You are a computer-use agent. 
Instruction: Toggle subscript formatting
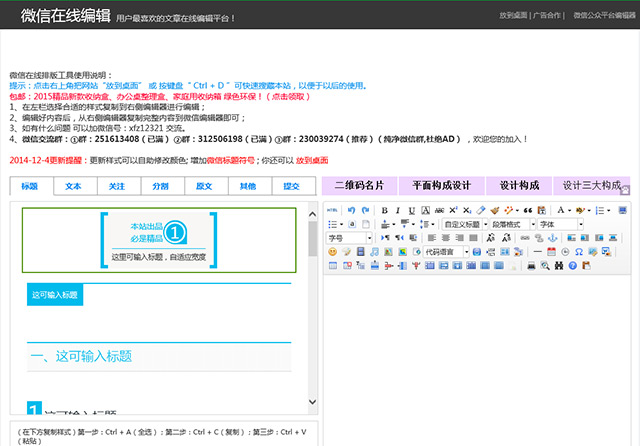tap(467, 210)
